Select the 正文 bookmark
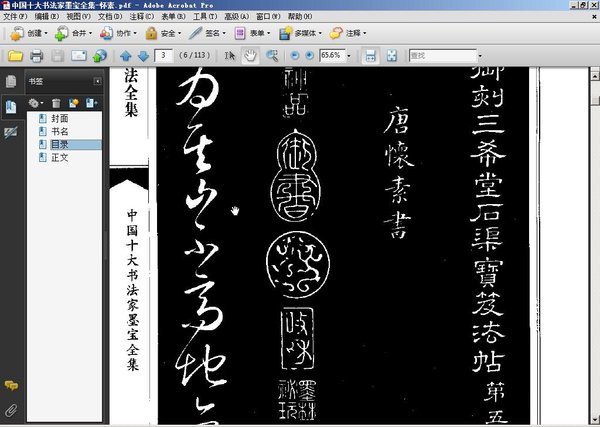 (x=60, y=158)
